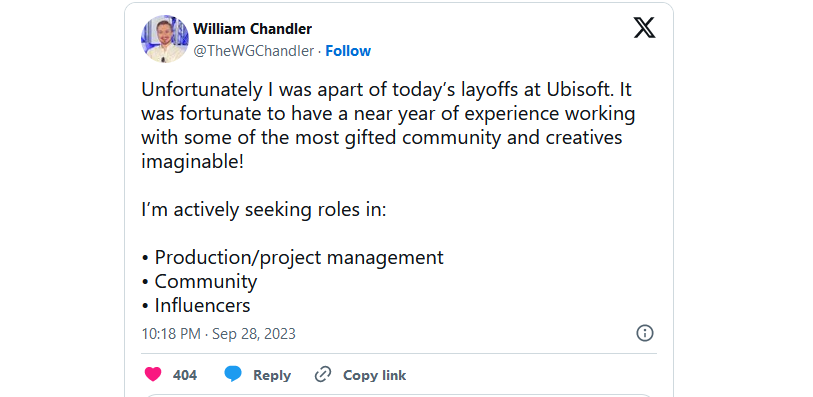Click the word imaginable! in the tweet
Image resolution: width=813 pixels, height=397 pixels.
point(192,162)
